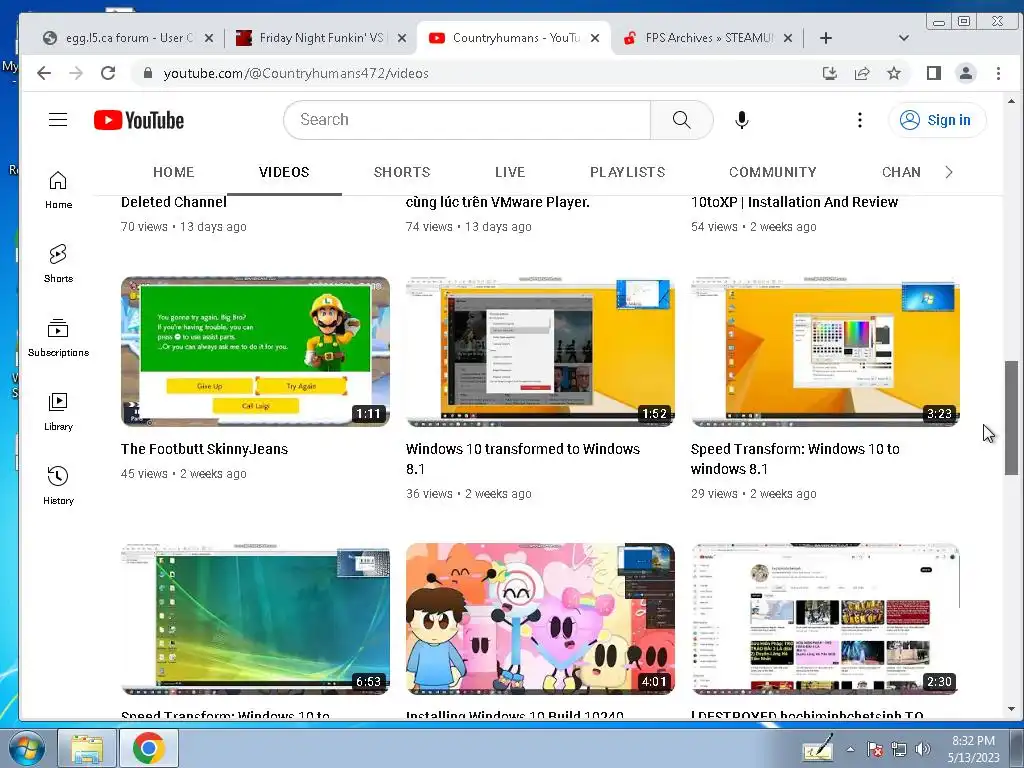Open volume speaker icon in tray
This screenshot has width=1024, height=768.
[922, 749]
